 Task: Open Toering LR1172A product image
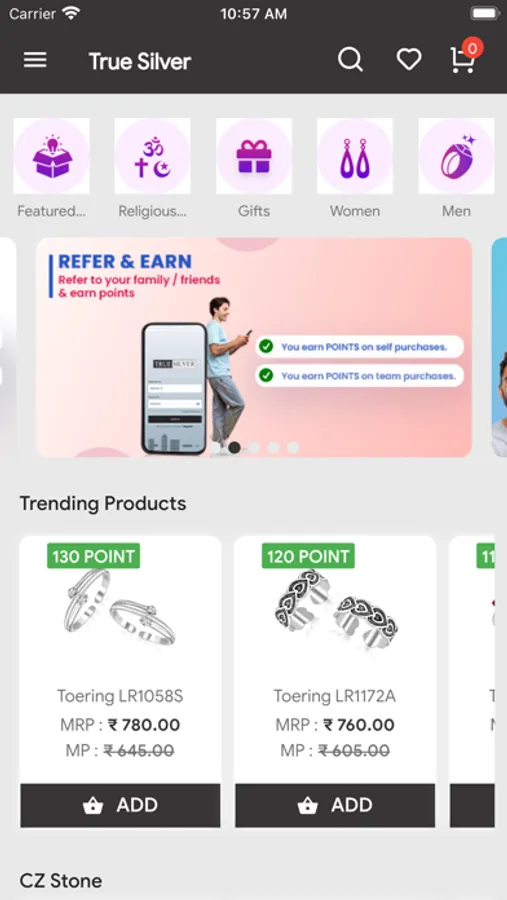(336, 610)
